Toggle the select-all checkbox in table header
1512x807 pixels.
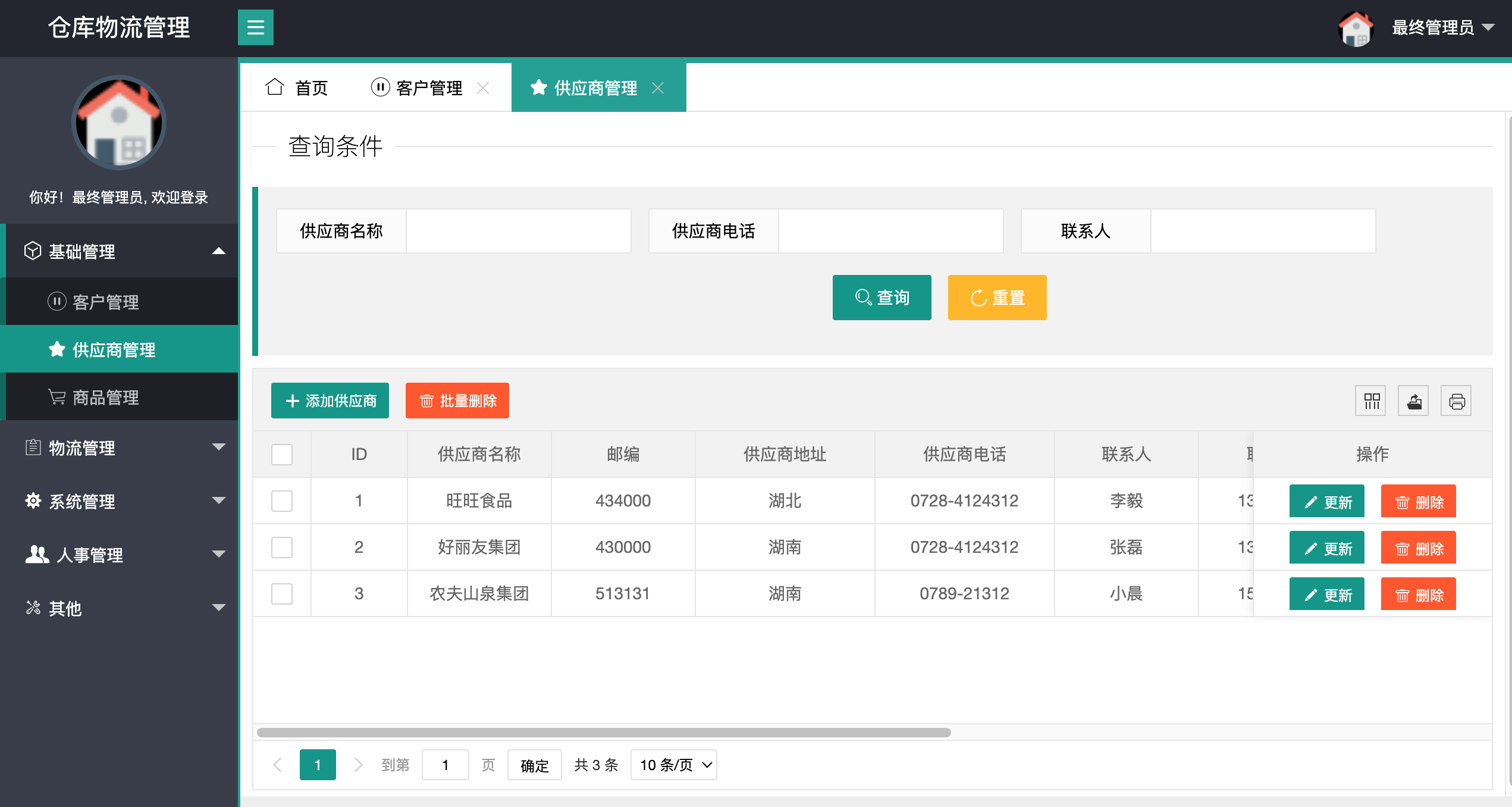point(282,455)
